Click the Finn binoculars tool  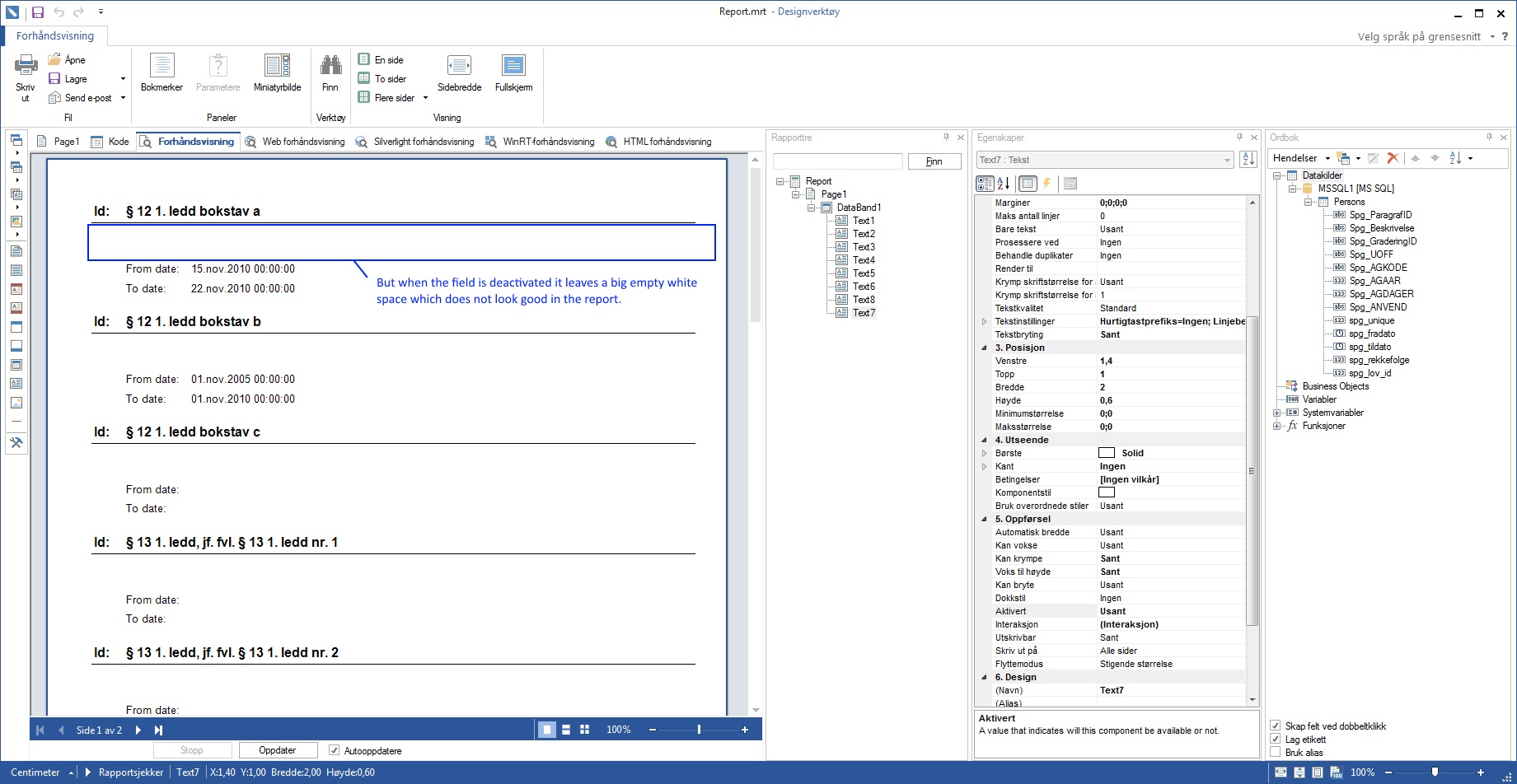[330, 73]
